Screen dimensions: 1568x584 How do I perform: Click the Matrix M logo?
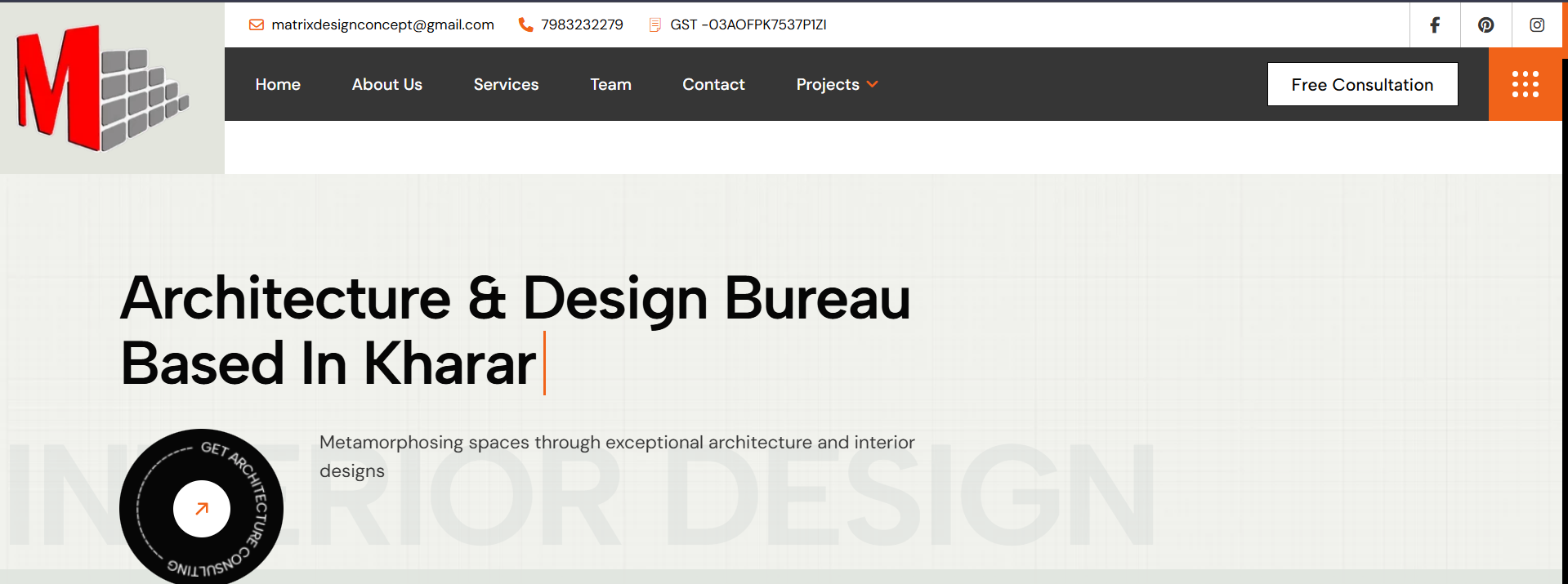coord(102,88)
